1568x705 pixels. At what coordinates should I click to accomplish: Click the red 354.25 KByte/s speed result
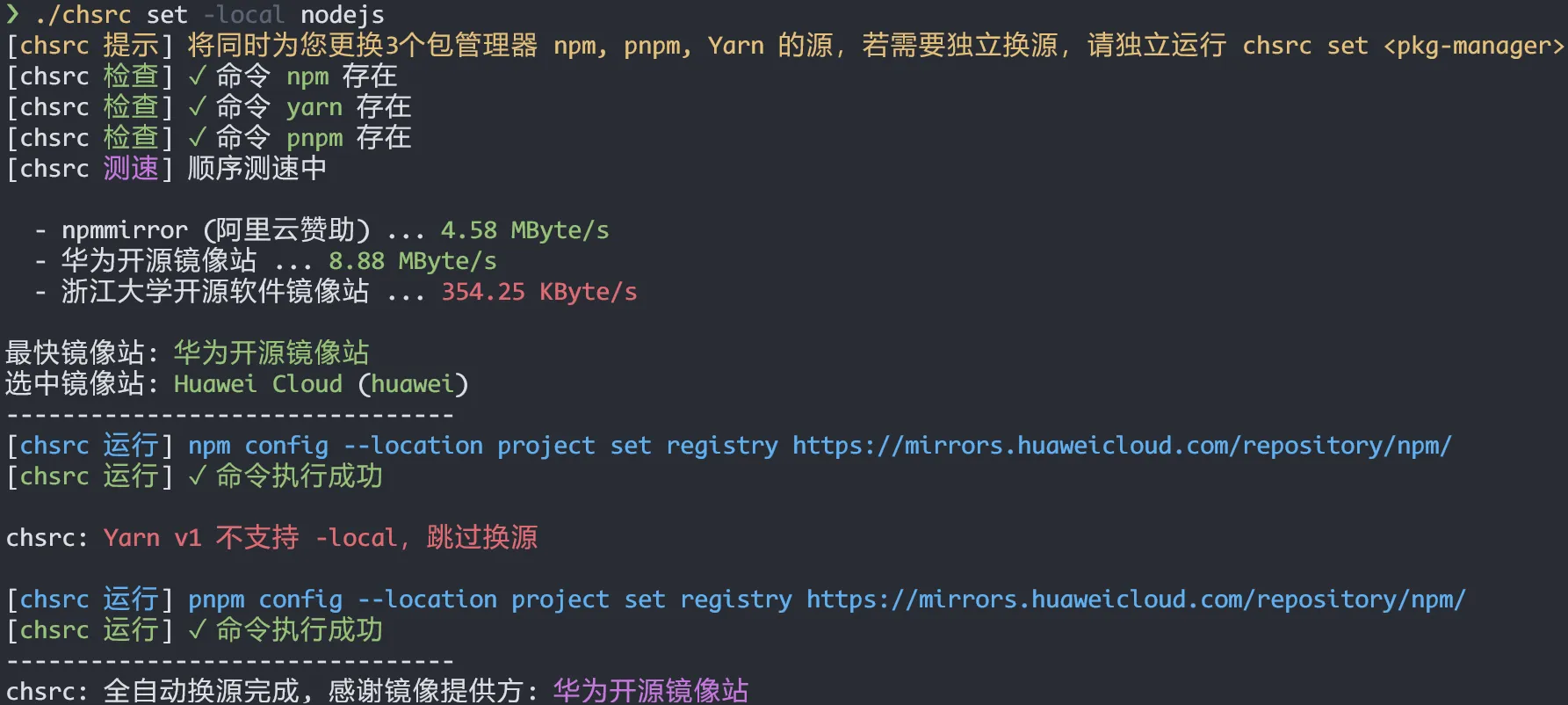click(538, 292)
